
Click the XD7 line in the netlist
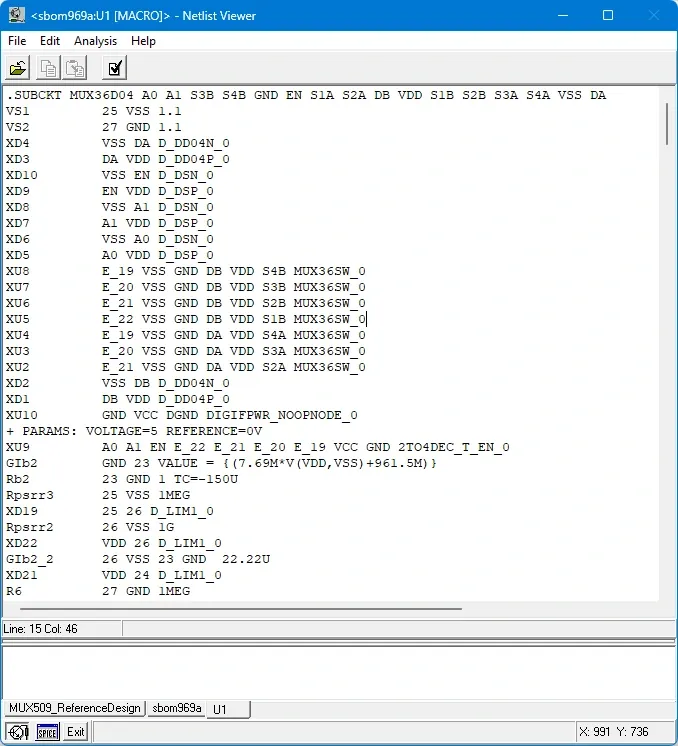click(109, 223)
